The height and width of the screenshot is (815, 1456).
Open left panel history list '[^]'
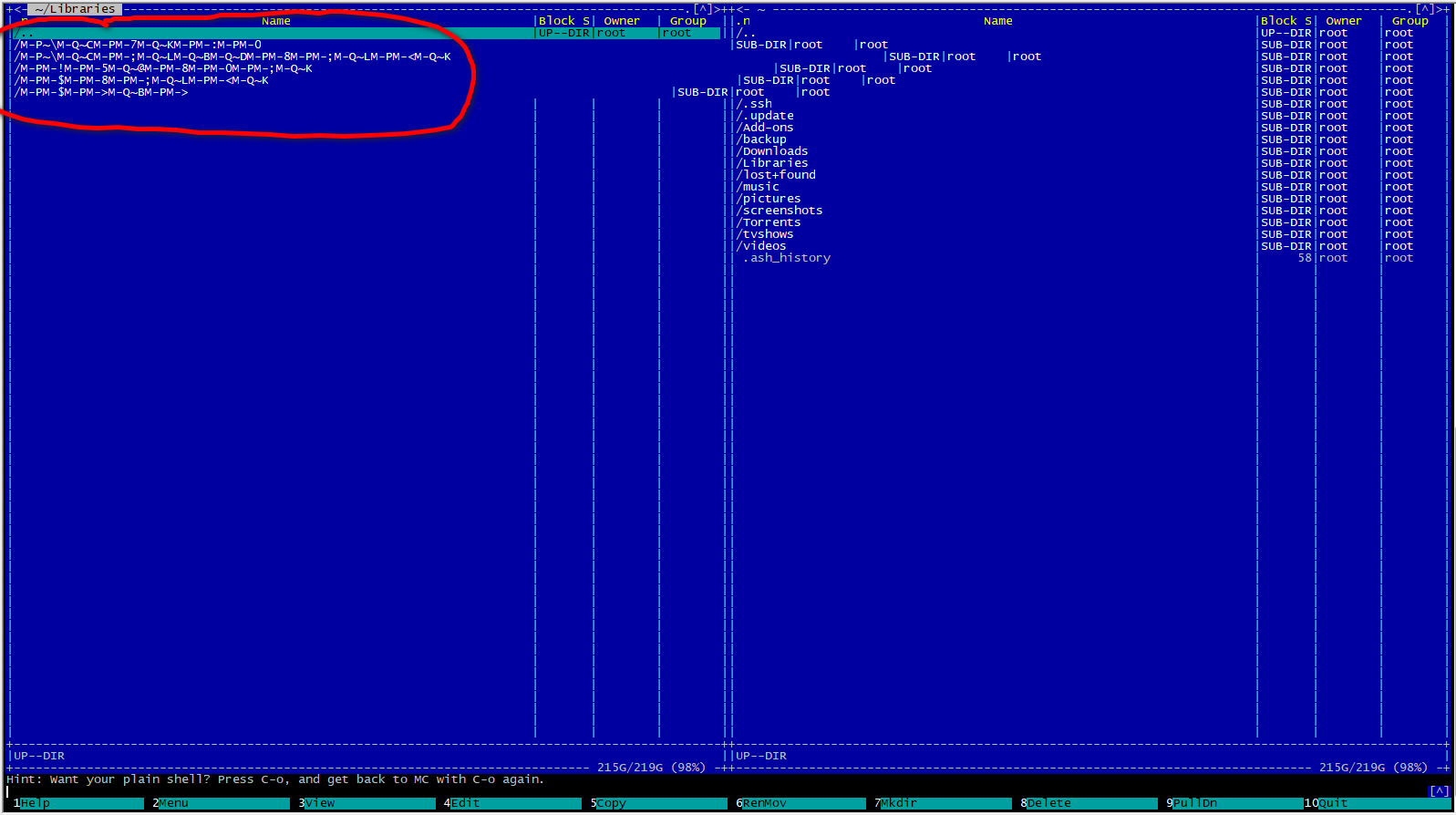701,9
